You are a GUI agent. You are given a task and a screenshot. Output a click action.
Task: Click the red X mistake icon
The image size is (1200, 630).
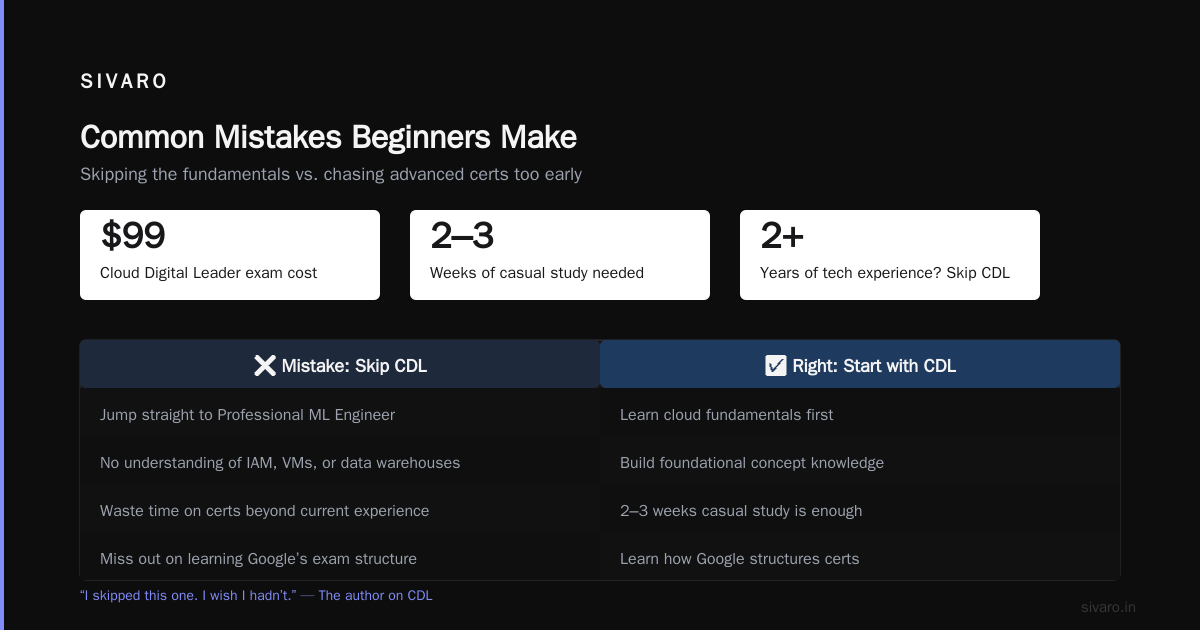265,366
